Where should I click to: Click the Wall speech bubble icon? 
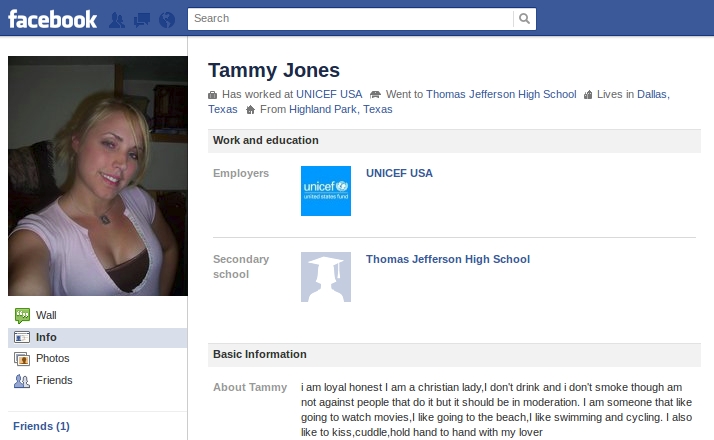click(x=22, y=315)
